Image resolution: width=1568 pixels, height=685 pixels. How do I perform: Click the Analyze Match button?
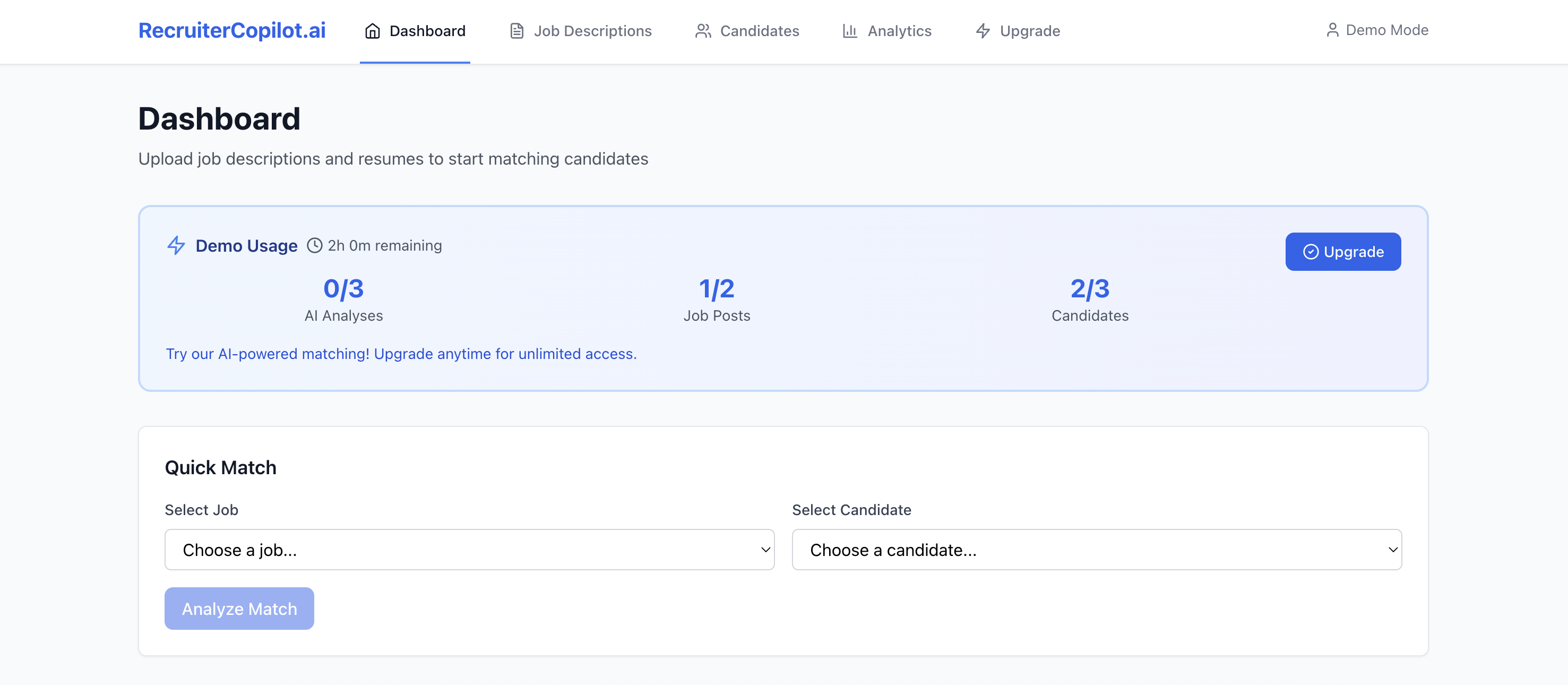pyautogui.click(x=239, y=609)
